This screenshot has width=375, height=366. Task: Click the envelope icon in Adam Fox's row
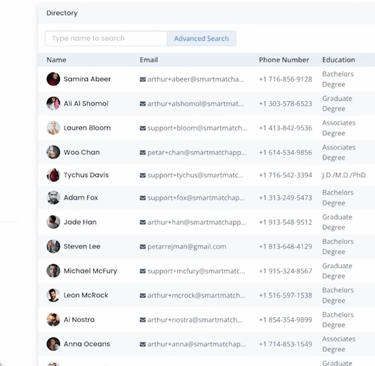[143, 198]
